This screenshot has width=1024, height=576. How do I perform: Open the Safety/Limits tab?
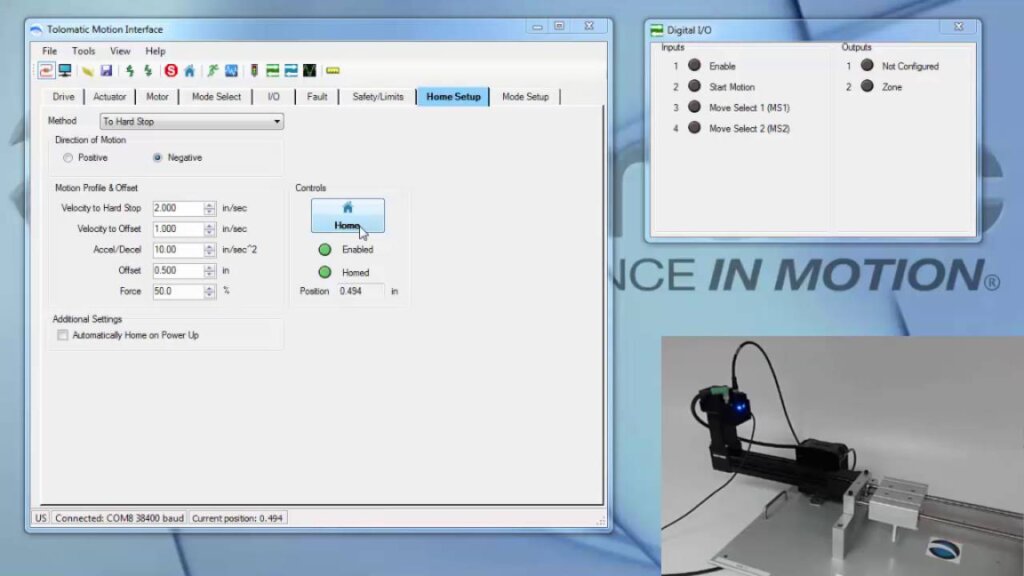tap(377, 97)
